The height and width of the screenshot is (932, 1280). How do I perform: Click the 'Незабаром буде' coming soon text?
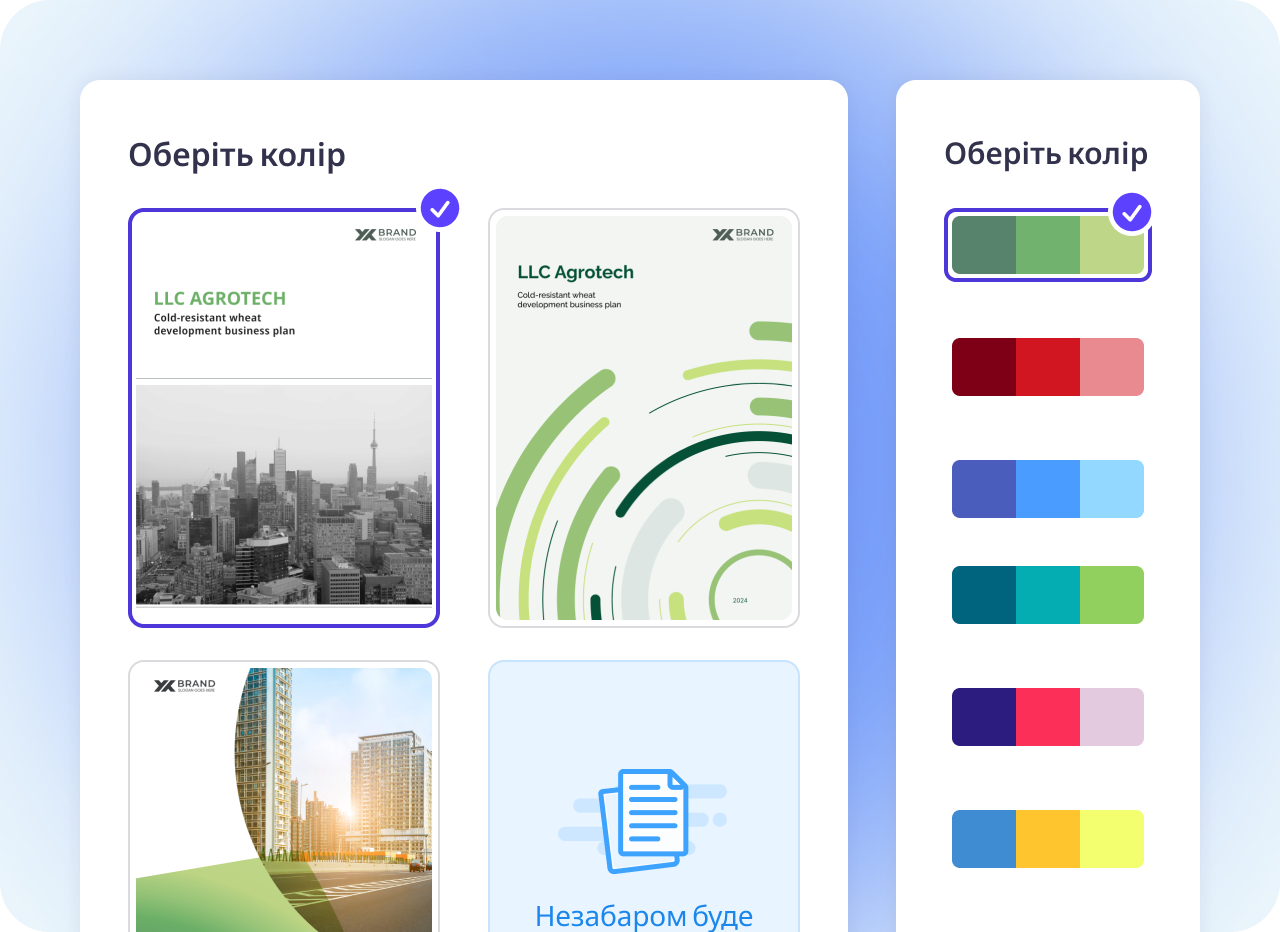(644, 915)
